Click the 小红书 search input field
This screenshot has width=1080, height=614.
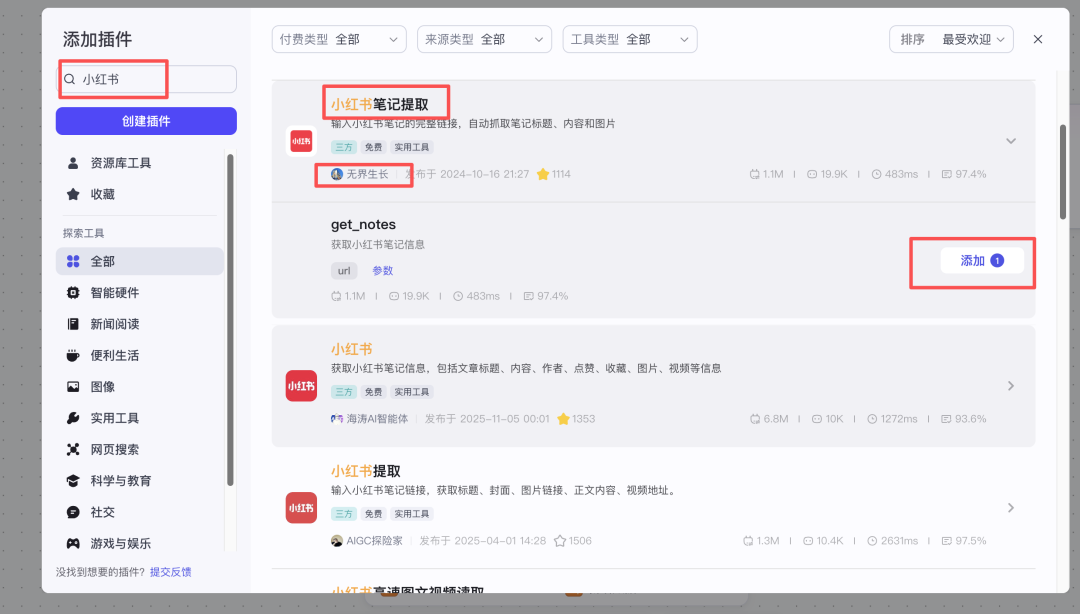tap(146, 79)
